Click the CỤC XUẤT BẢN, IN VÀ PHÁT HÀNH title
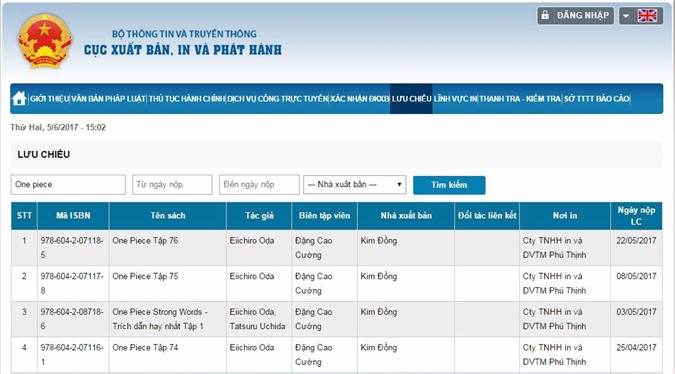This screenshot has width=675, height=374. (x=183, y=50)
